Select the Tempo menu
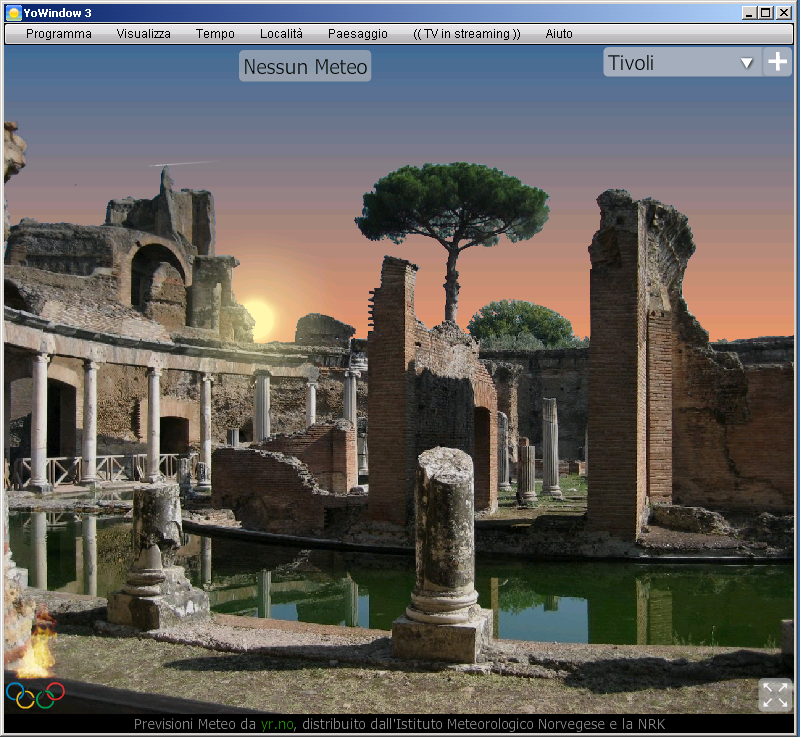This screenshot has height=737, width=800. coord(215,34)
